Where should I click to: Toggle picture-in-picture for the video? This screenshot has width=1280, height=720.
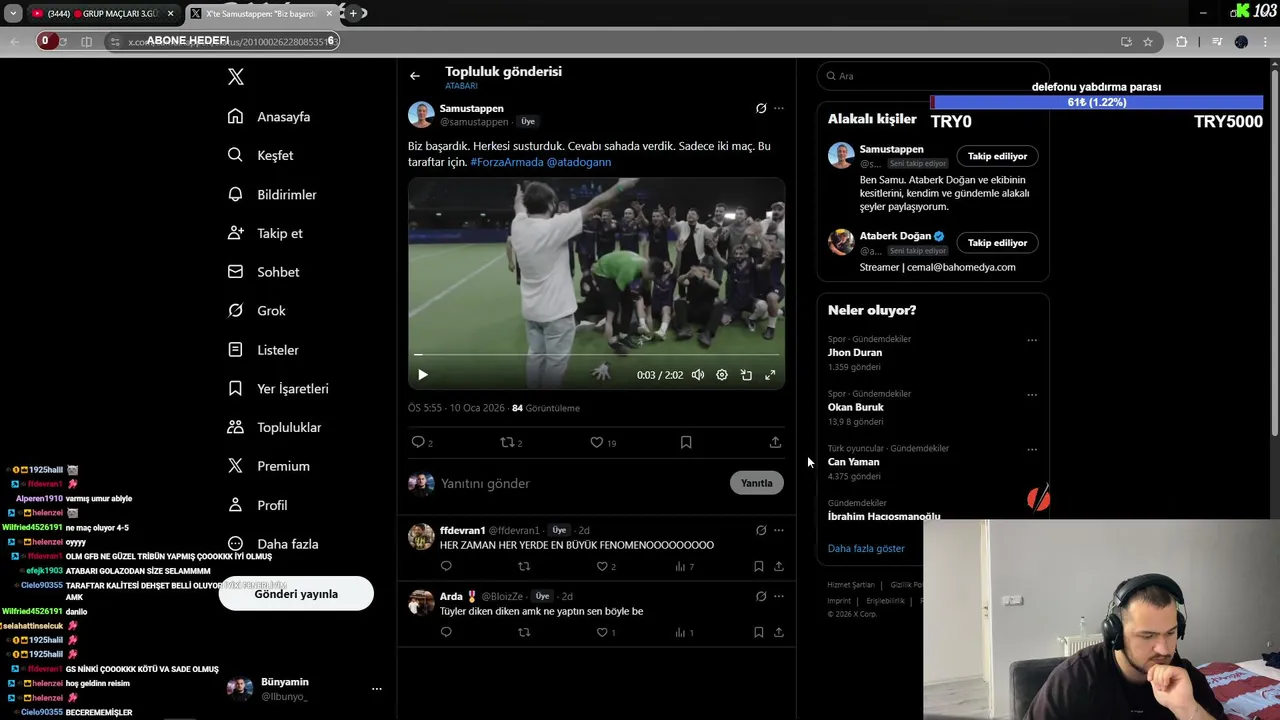click(746, 375)
